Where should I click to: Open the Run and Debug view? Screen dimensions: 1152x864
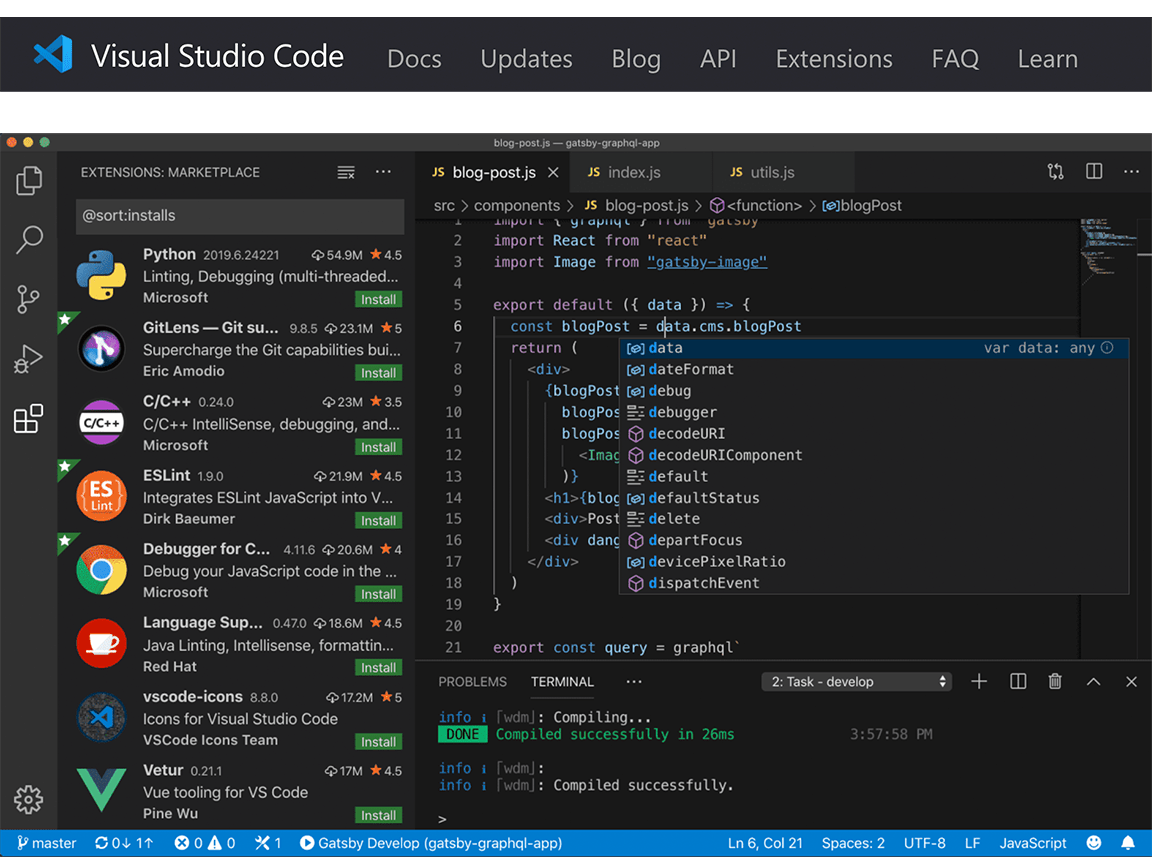pos(29,360)
